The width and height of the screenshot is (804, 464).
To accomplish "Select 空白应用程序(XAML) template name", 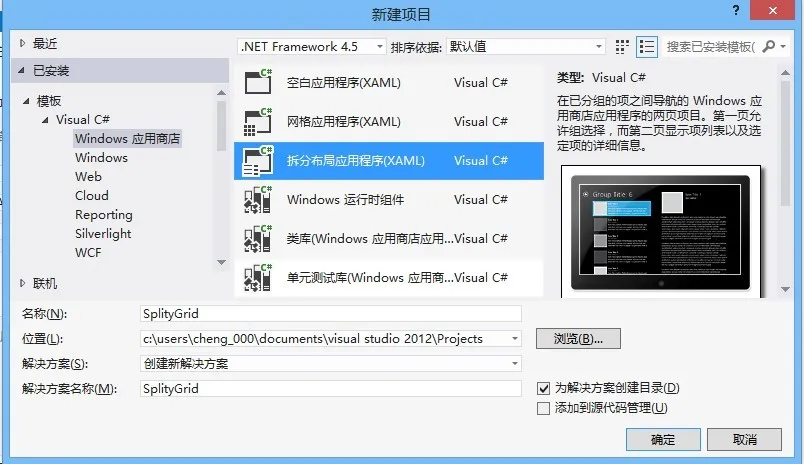I will (344, 83).
